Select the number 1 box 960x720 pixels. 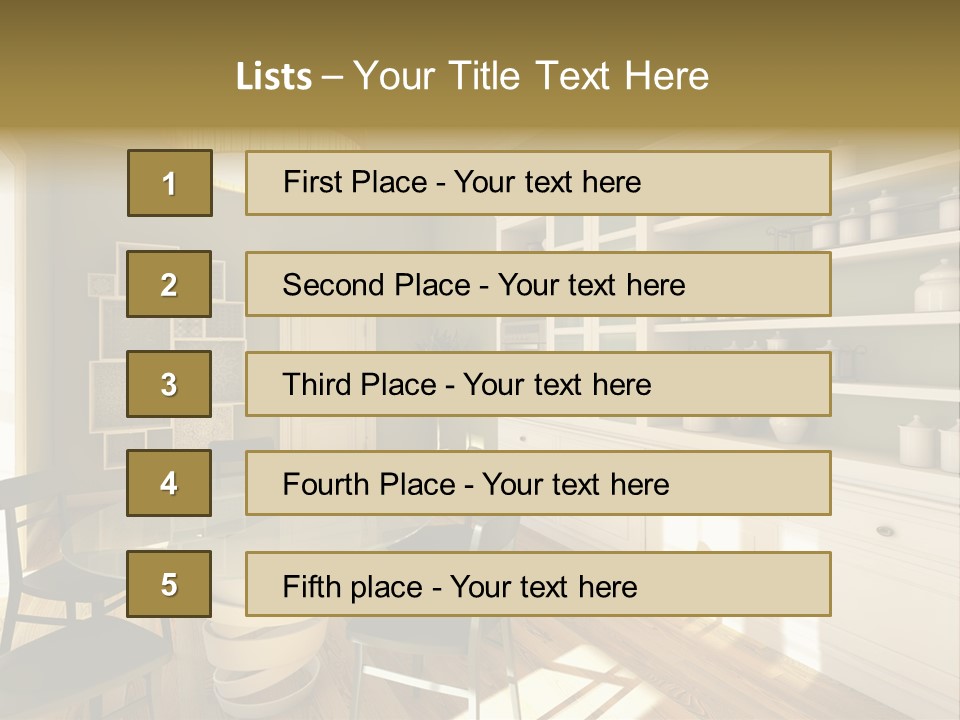tap(170, 183)
